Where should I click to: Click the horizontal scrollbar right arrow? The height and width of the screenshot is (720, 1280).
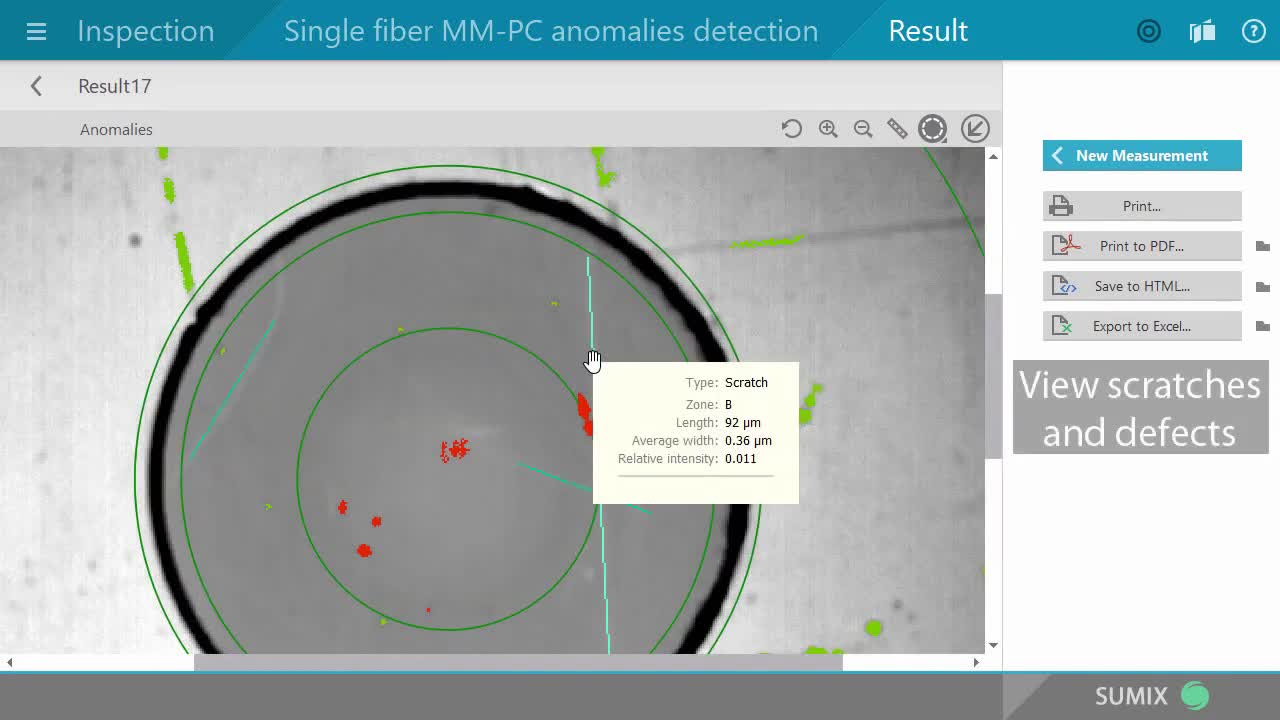(x=977, y=662)
